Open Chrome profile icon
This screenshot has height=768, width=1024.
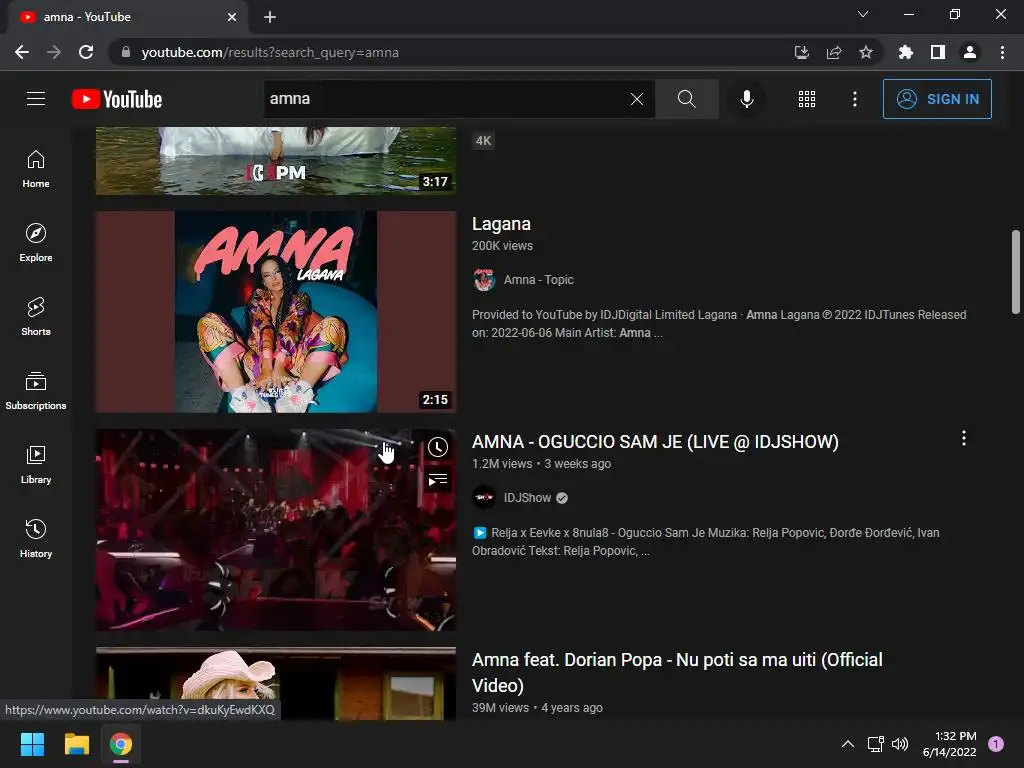970,52
